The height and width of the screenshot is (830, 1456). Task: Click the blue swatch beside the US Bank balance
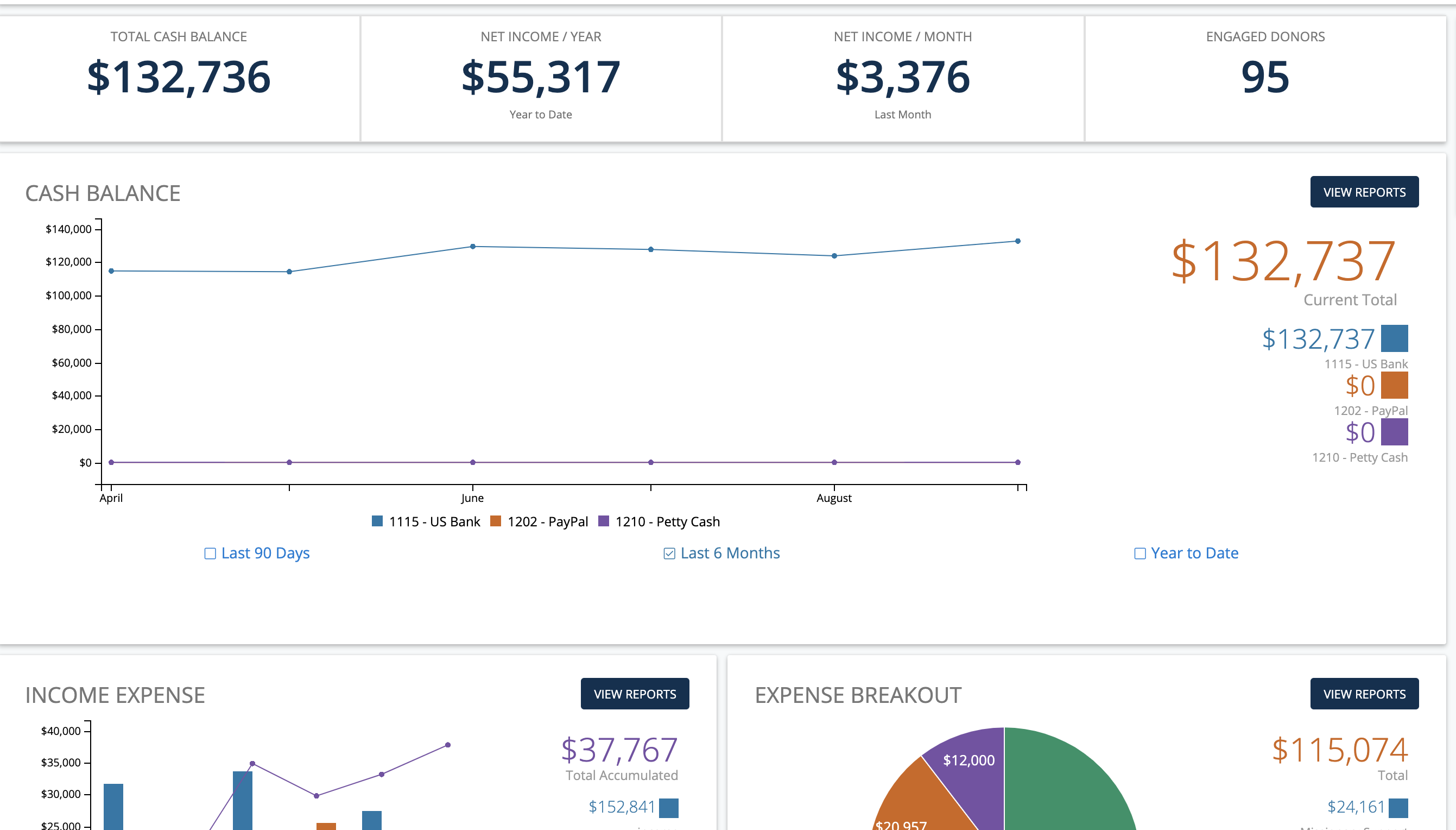pyautogui.click(x=1395, y=338)
